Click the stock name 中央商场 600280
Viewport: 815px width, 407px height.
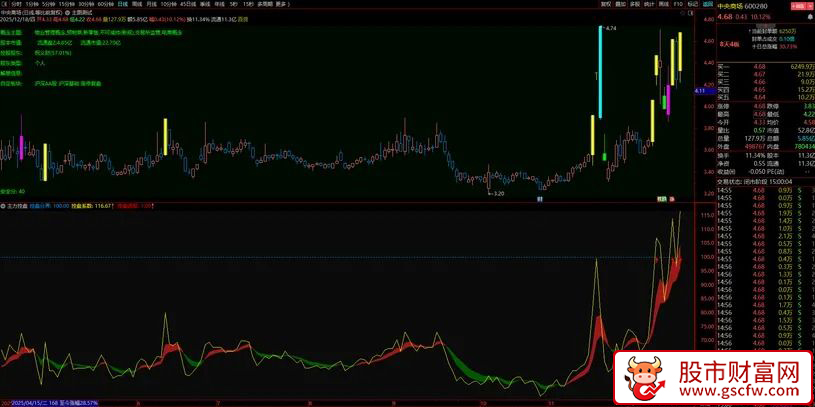742,6
